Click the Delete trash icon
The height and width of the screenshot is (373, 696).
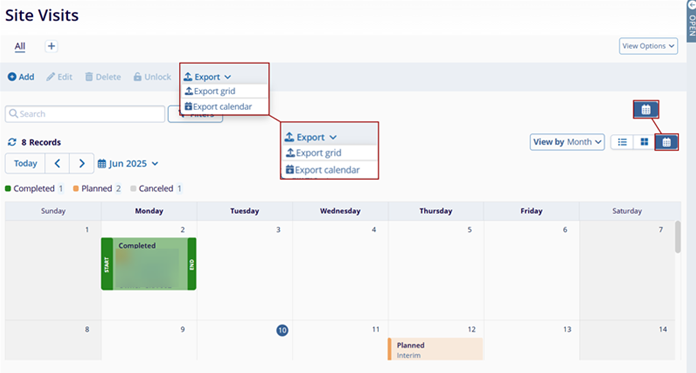(x=89, y=77)
